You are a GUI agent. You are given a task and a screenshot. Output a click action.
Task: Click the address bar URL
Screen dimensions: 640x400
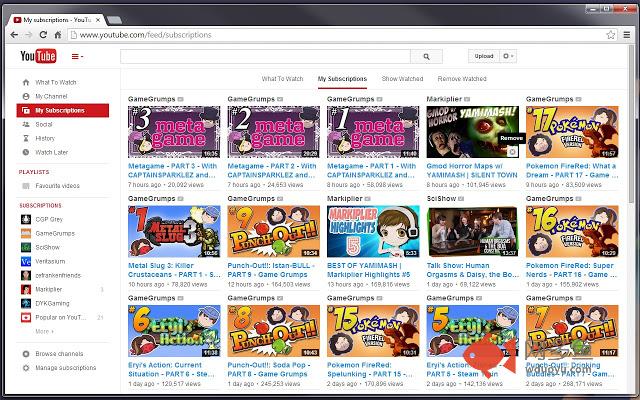(145, 35)
